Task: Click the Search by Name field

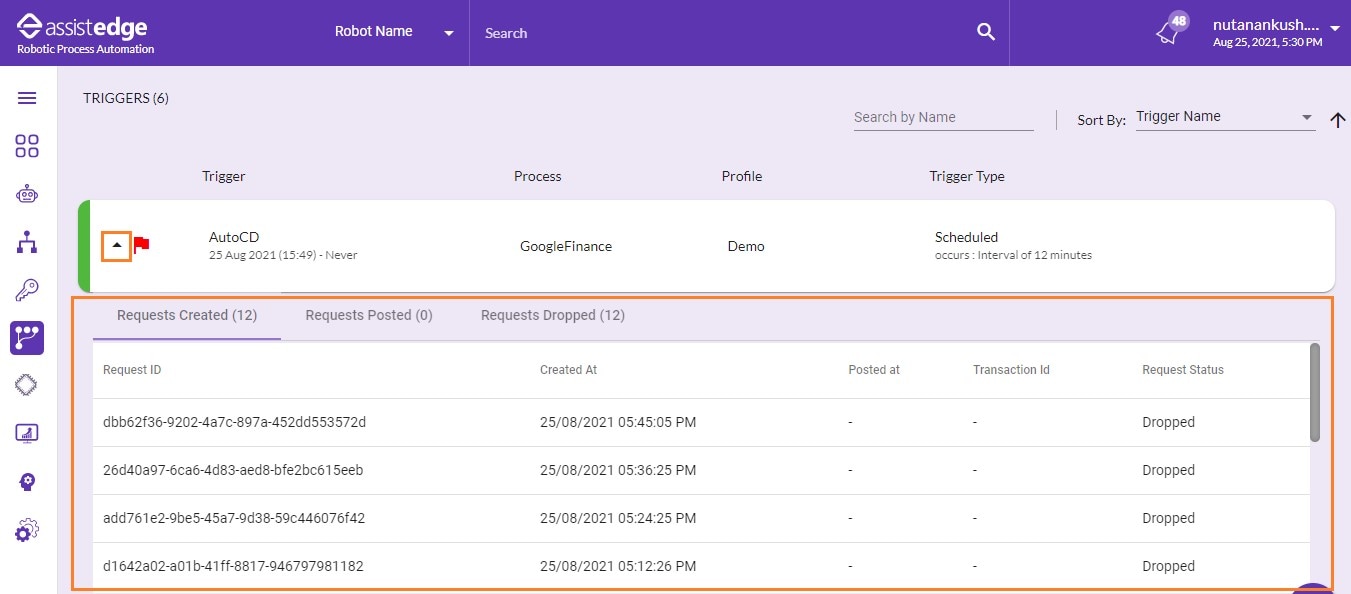Action: click(943, 117)
